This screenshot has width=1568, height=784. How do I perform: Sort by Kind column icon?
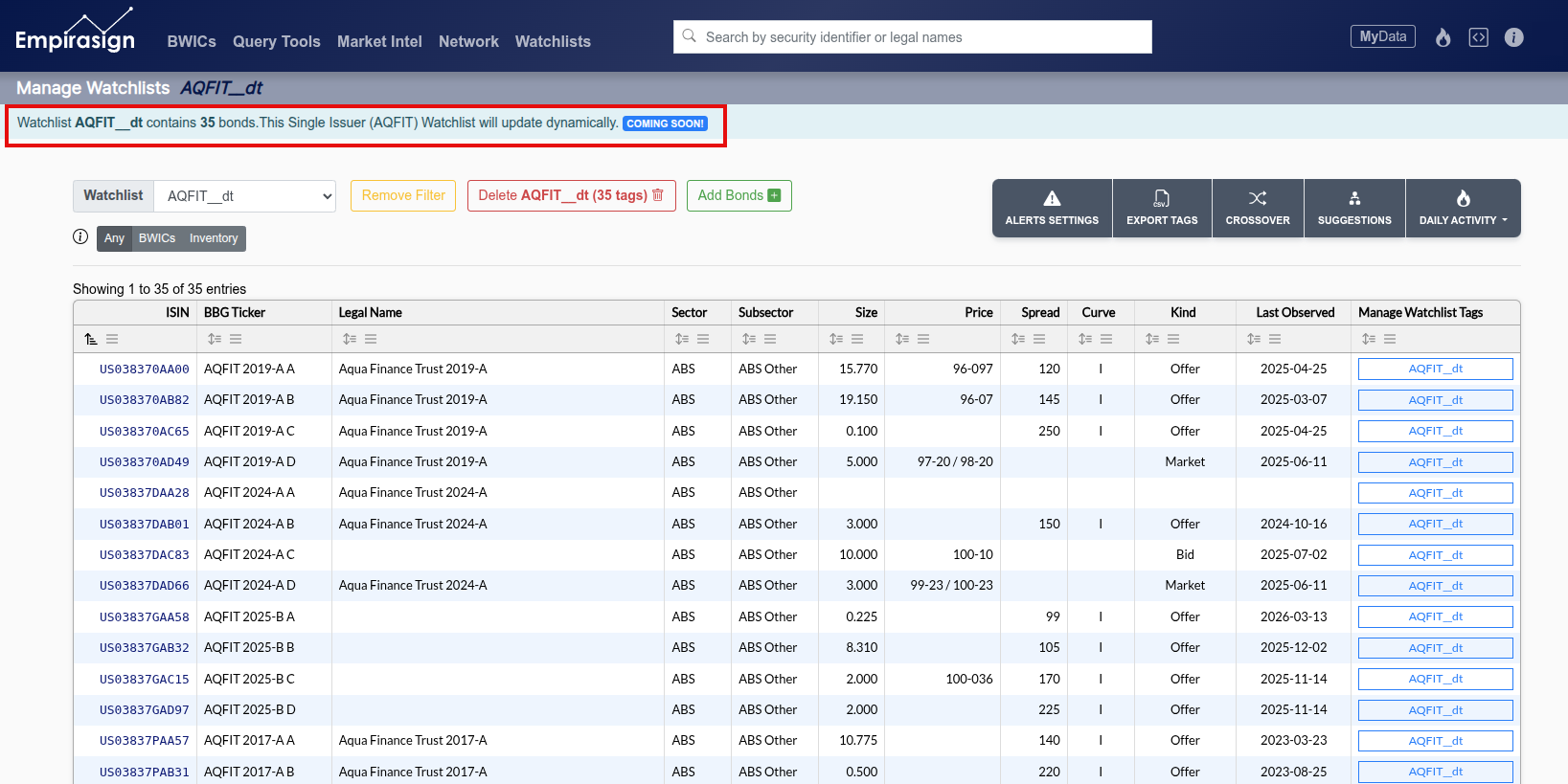tap(1152, 339)
